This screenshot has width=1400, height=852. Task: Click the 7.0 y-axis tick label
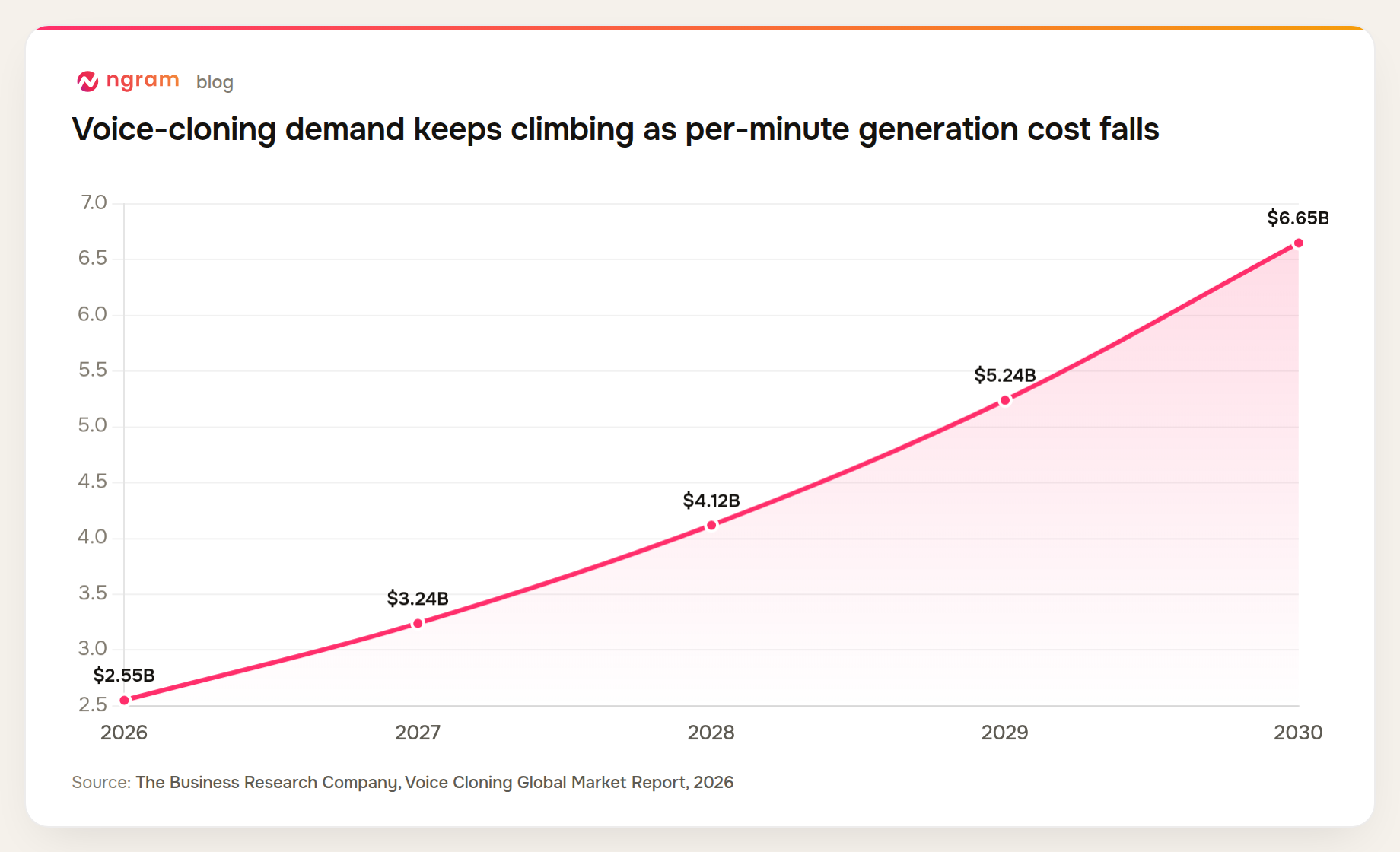pos(94,202)
